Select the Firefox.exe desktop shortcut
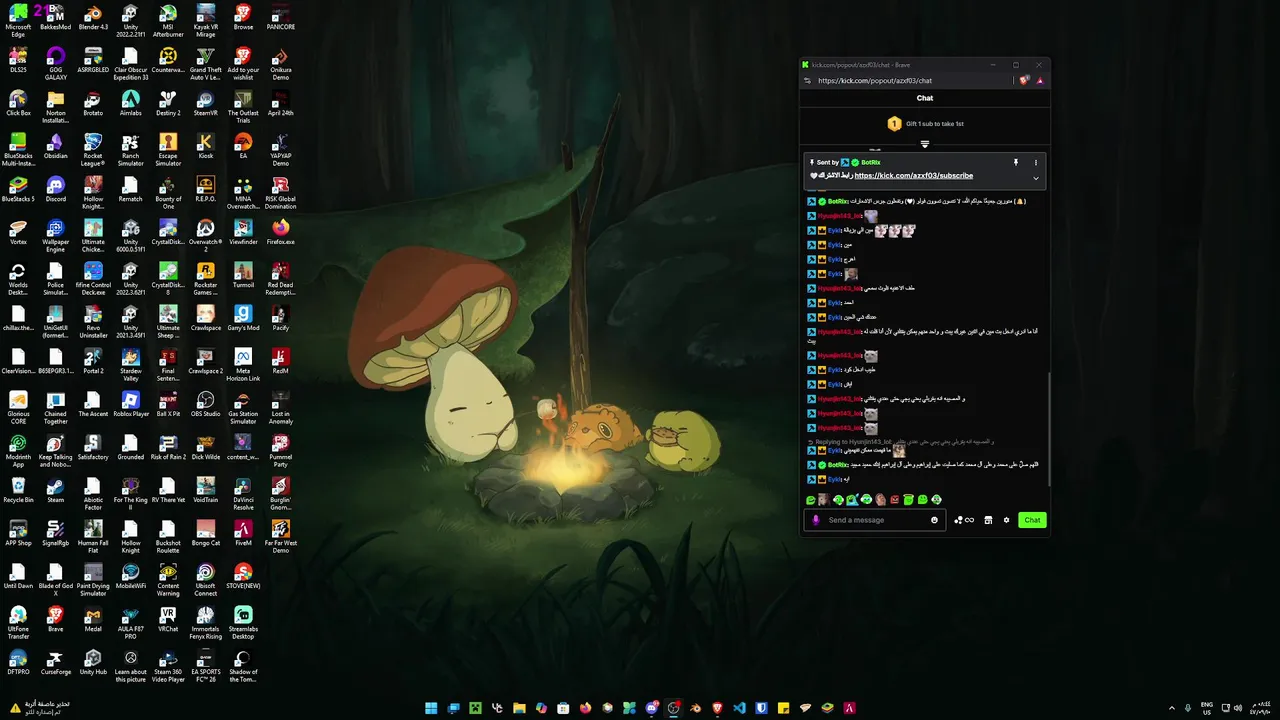The height and width of the screenshot is (720, 1280). coord(280,233)
